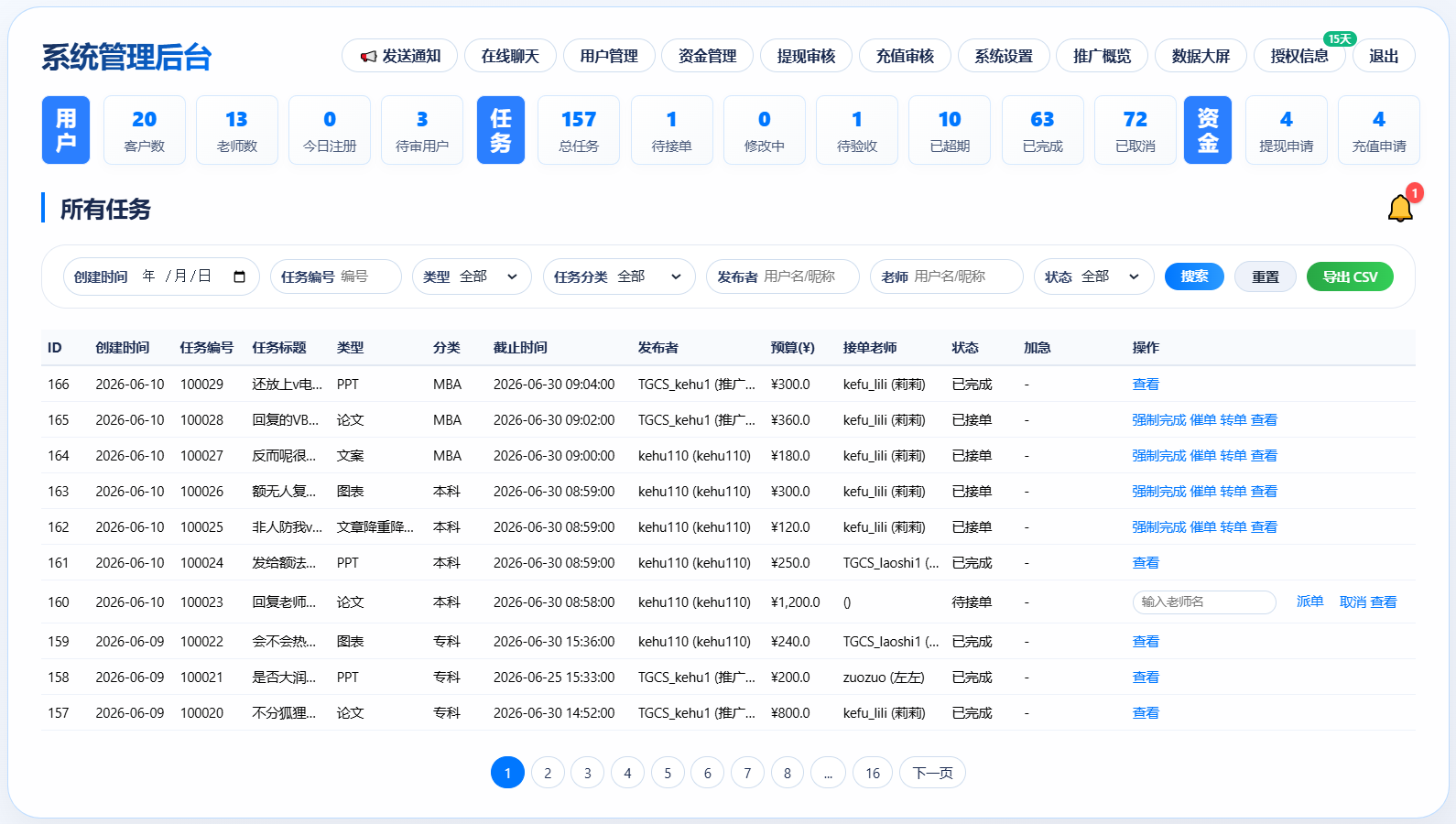1456x824 pixels.
Task: Click the 总任务 157 card
Action: [x=579, y=130]
